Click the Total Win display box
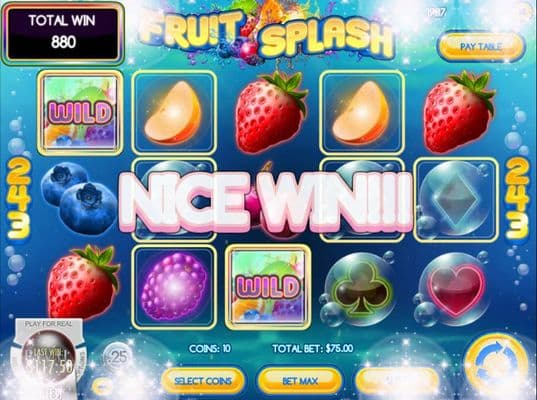This screenshot has width=537, height=400. point(63,33)
